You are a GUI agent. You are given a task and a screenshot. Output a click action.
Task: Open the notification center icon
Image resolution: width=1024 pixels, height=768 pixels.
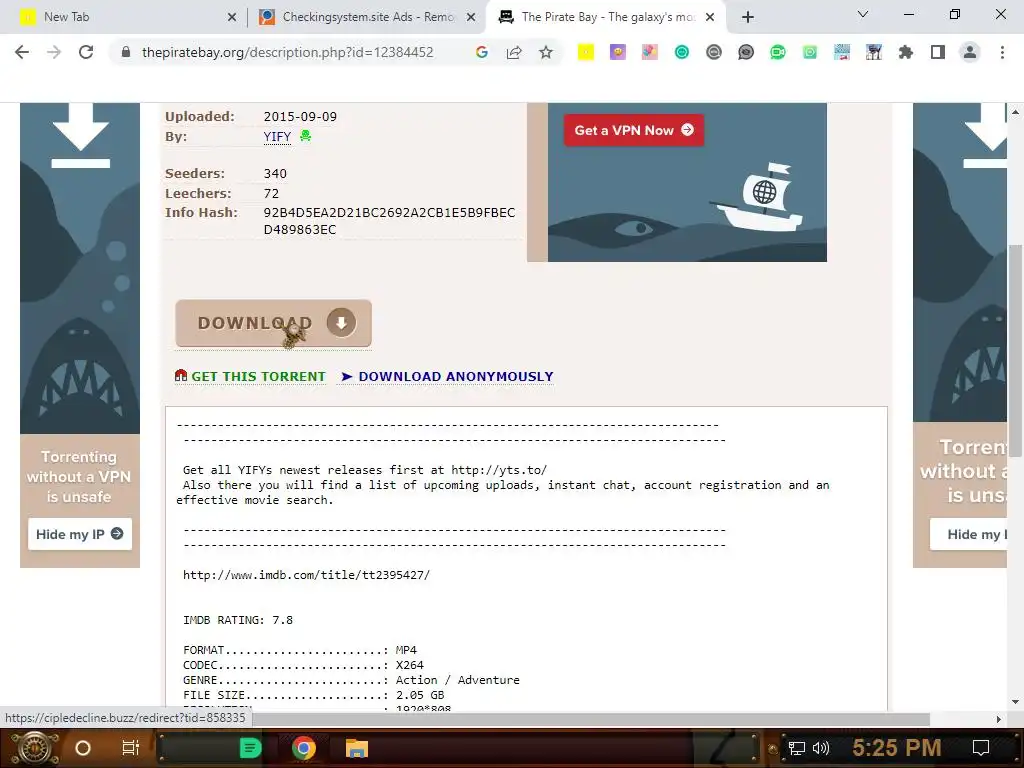[981, 748]
